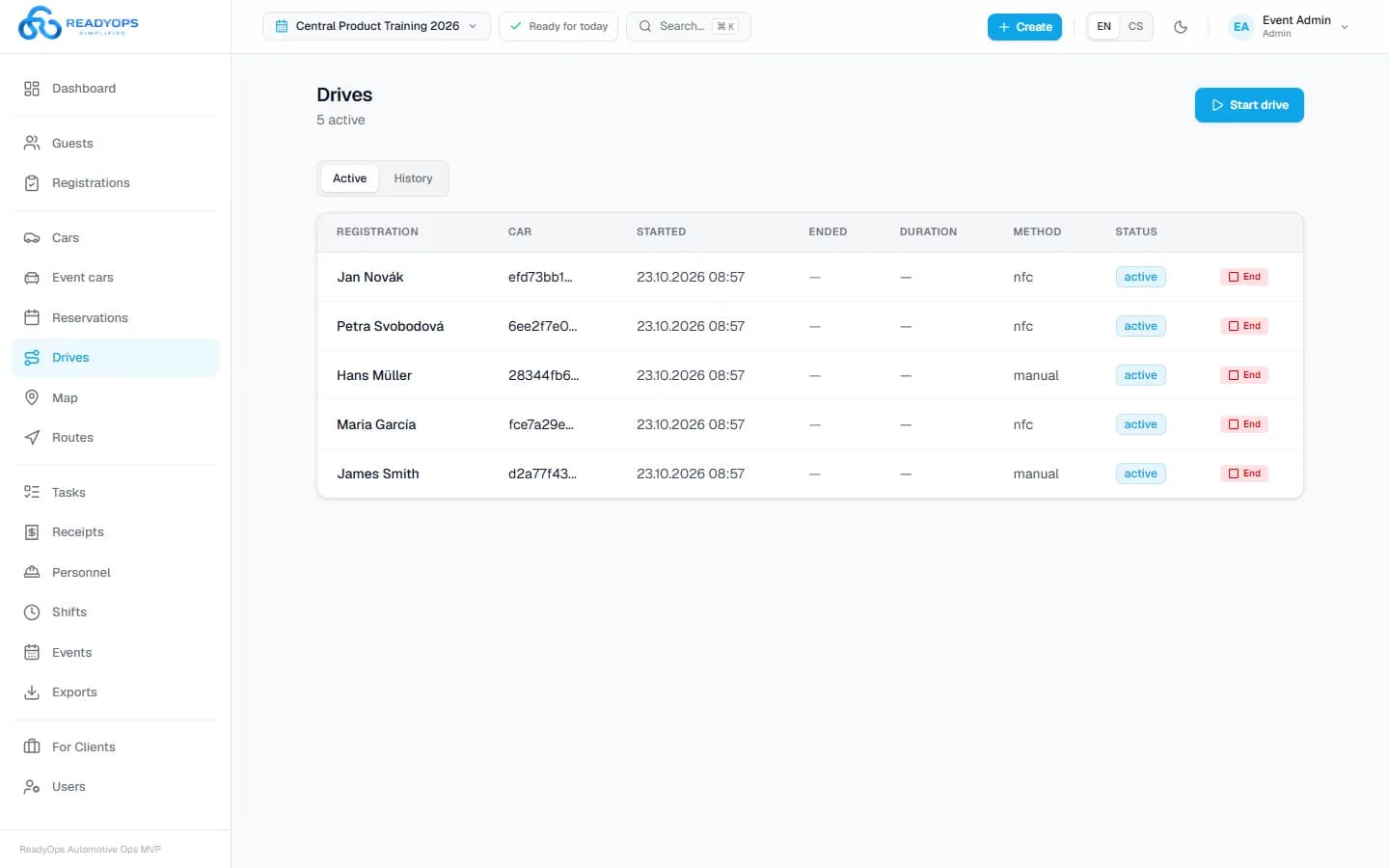The width and height of the screenshot is (1389, 868).
Task: Open the Reservations calendar icon
Action: (32, 318)
